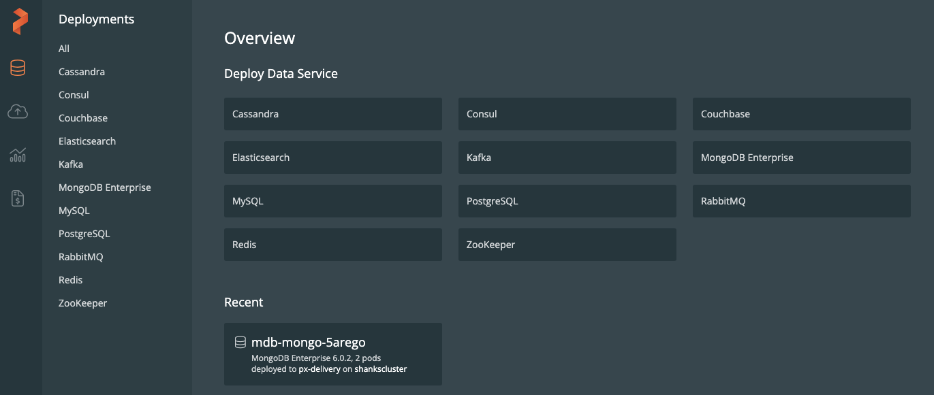
Task: Select PostgreSQL in Deployments sidebar
Action: coord(84,234)
